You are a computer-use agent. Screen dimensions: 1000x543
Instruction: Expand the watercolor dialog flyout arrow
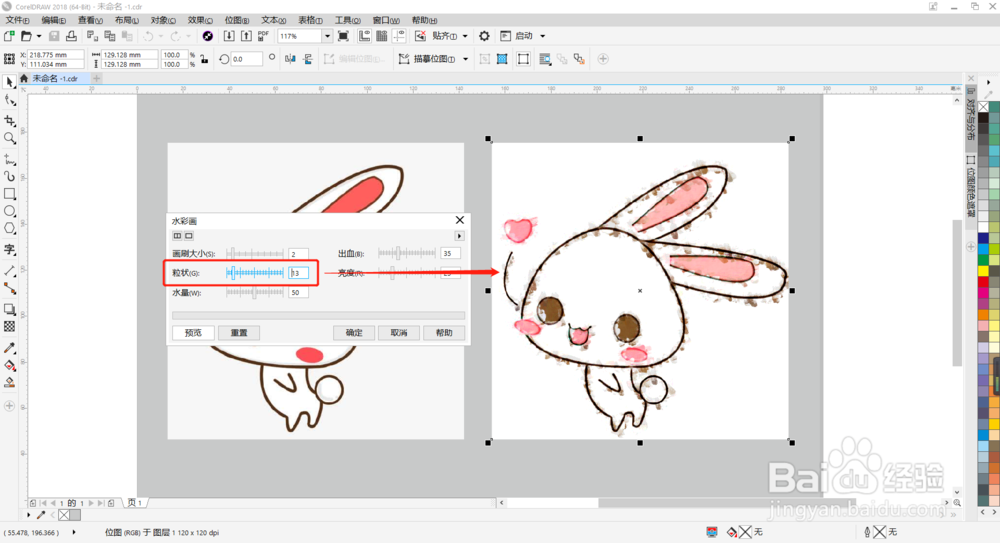tap(459, 236)
